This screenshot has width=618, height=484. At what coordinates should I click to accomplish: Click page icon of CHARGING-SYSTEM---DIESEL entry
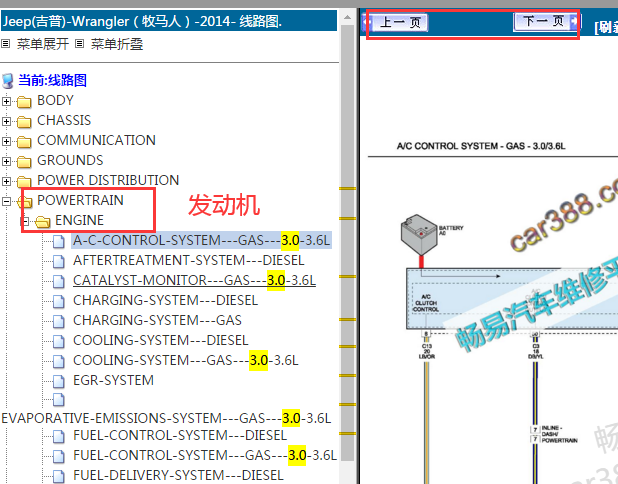pyautogui.click(x=58, y=301)
